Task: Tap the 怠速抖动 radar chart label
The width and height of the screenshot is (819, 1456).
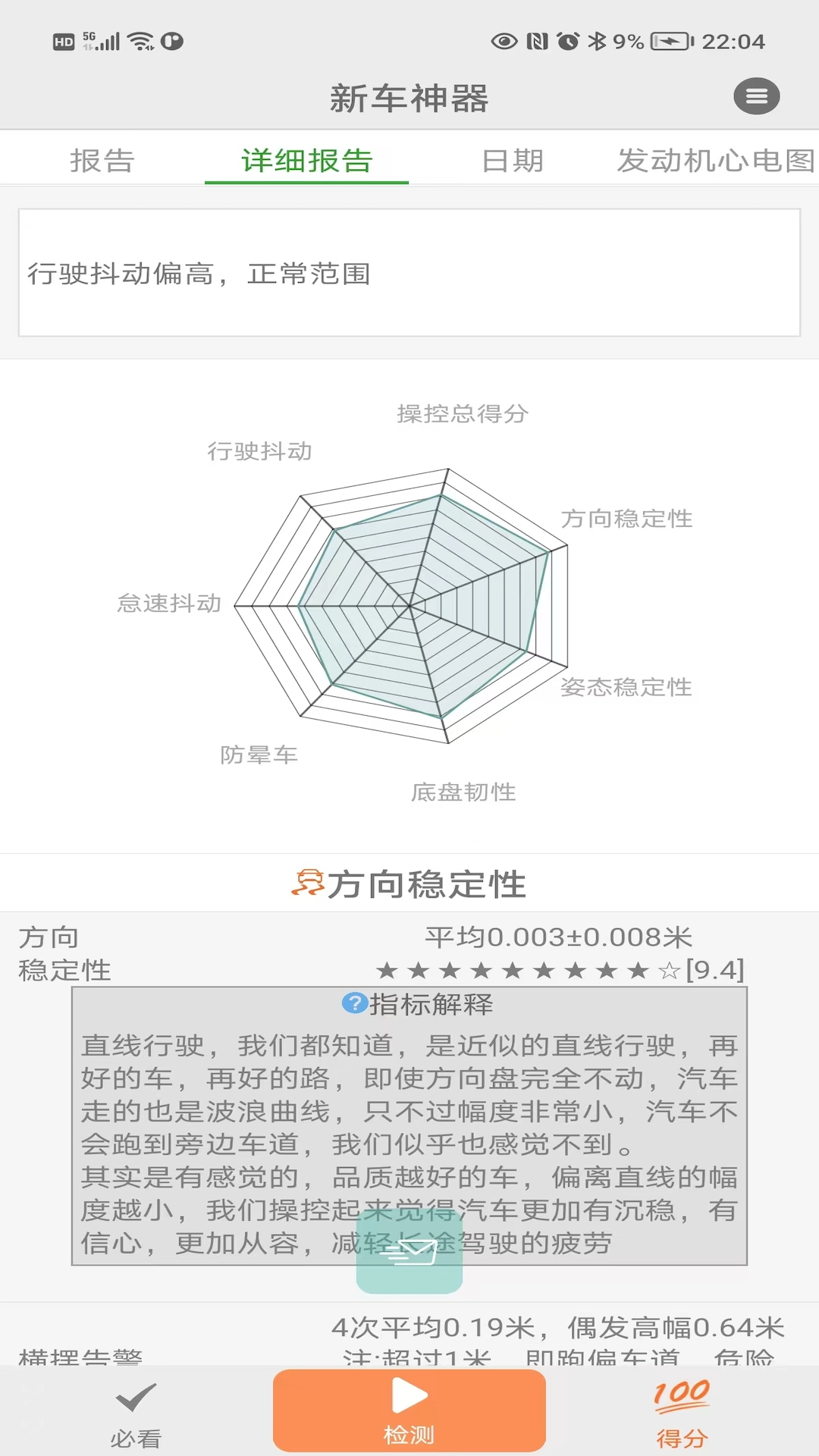Action: pyautogui.click(x=169, y=603)
